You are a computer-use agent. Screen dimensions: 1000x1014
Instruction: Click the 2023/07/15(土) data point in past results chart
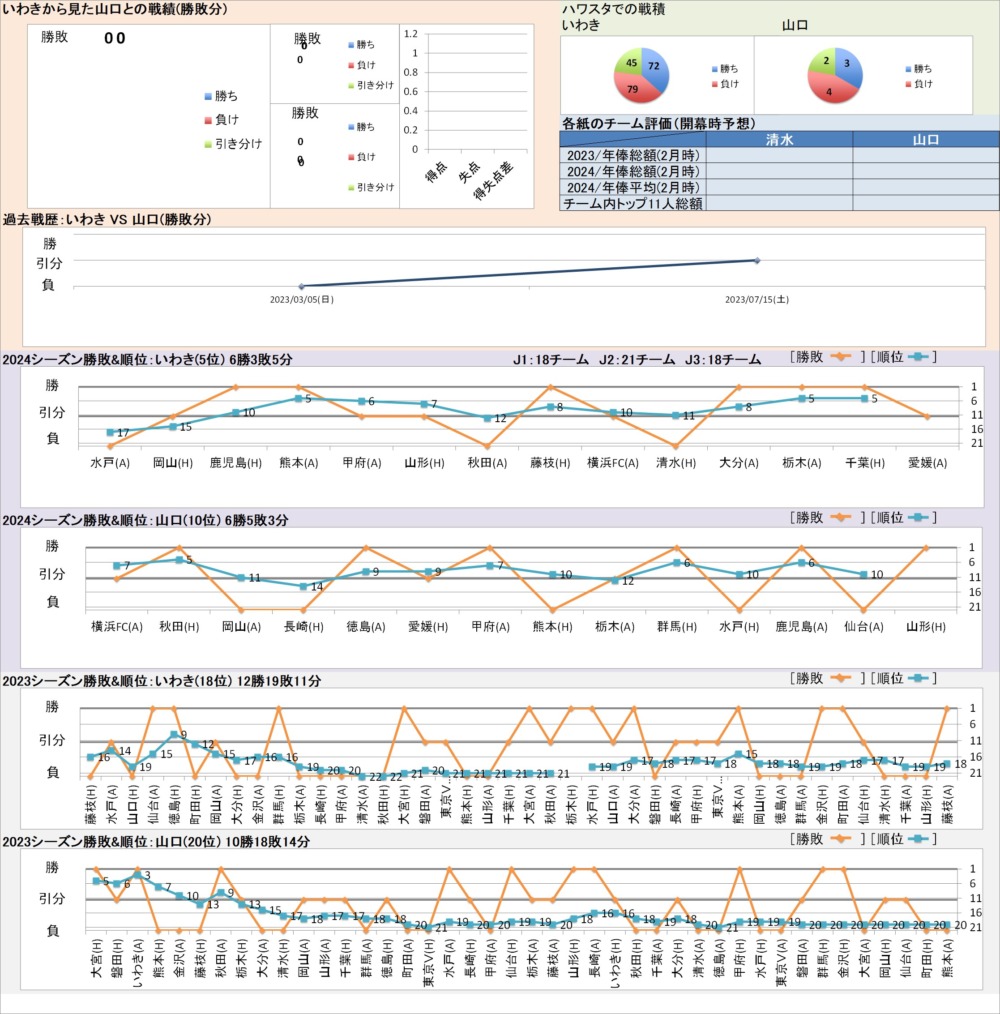(757, 261)
